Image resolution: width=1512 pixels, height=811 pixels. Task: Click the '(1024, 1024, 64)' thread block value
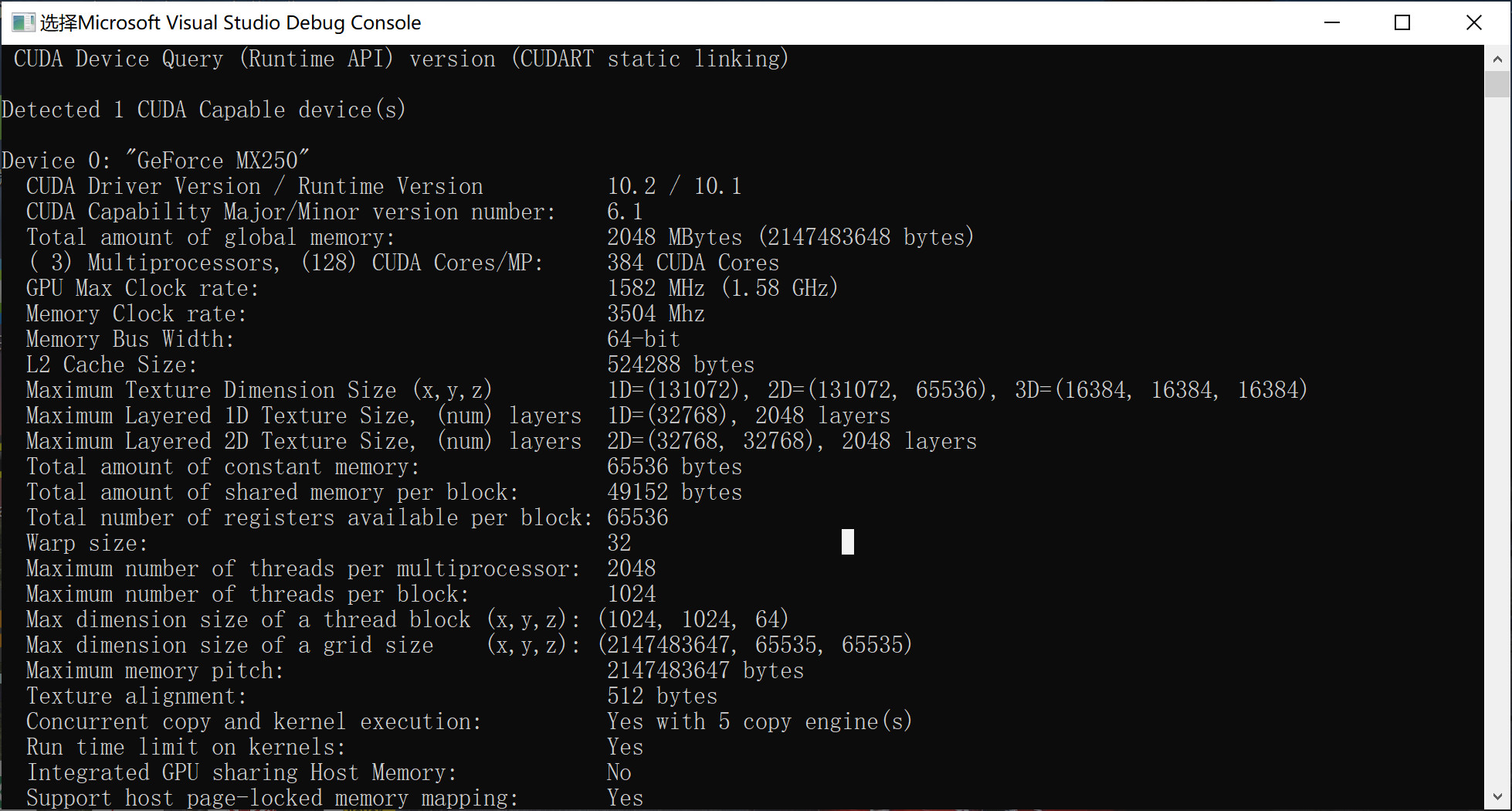(x=693, y=619)
